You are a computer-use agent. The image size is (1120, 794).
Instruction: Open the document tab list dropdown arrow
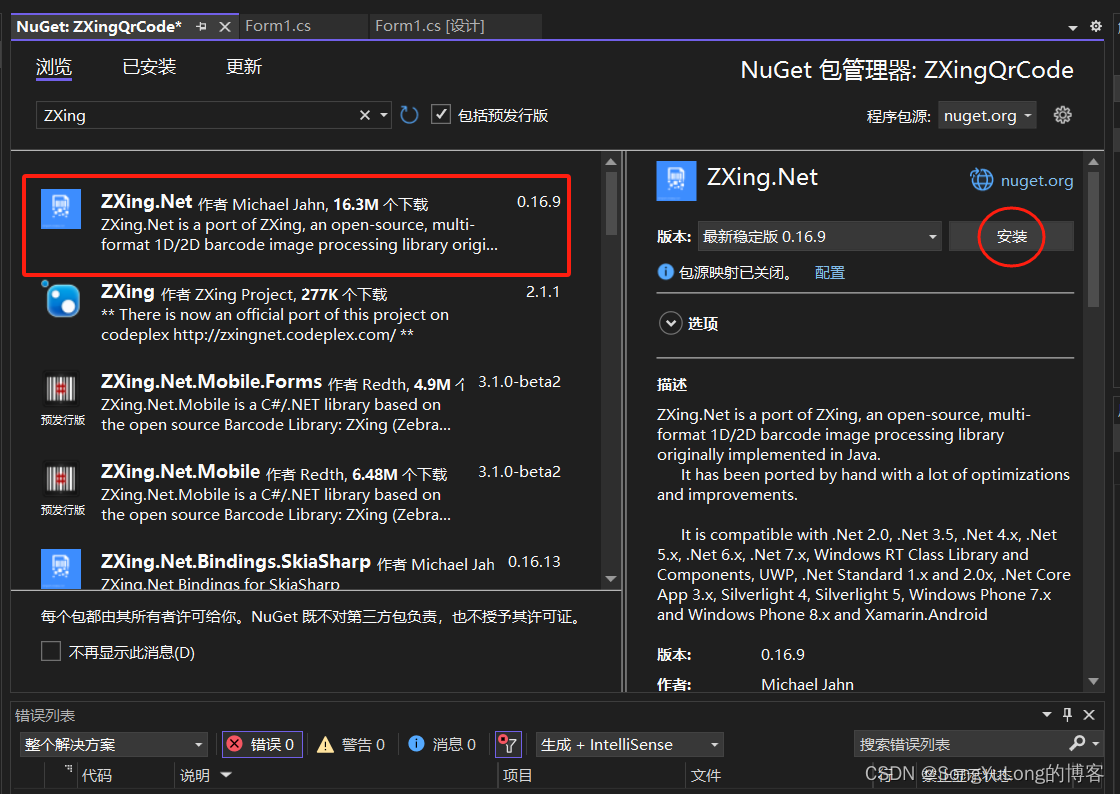click(1073, 28)
